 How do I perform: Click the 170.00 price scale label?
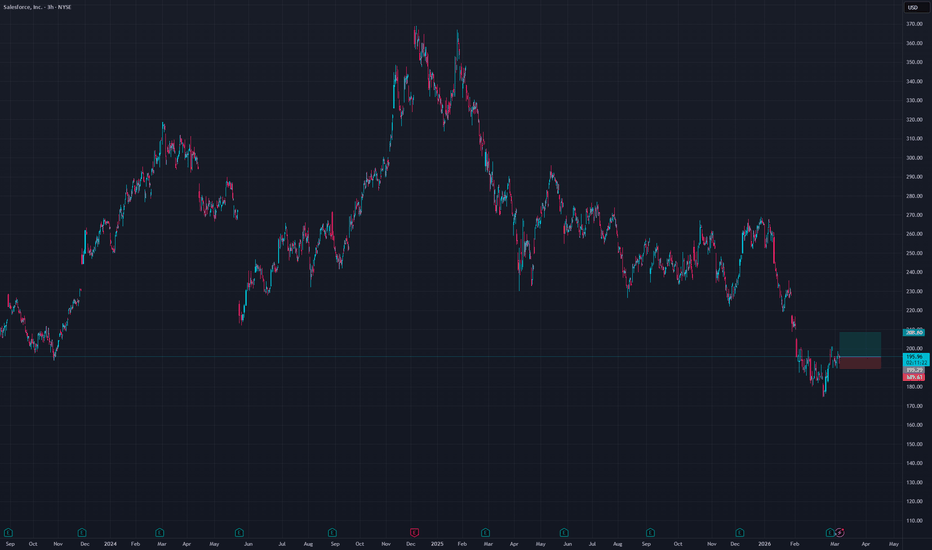[914, 406]
